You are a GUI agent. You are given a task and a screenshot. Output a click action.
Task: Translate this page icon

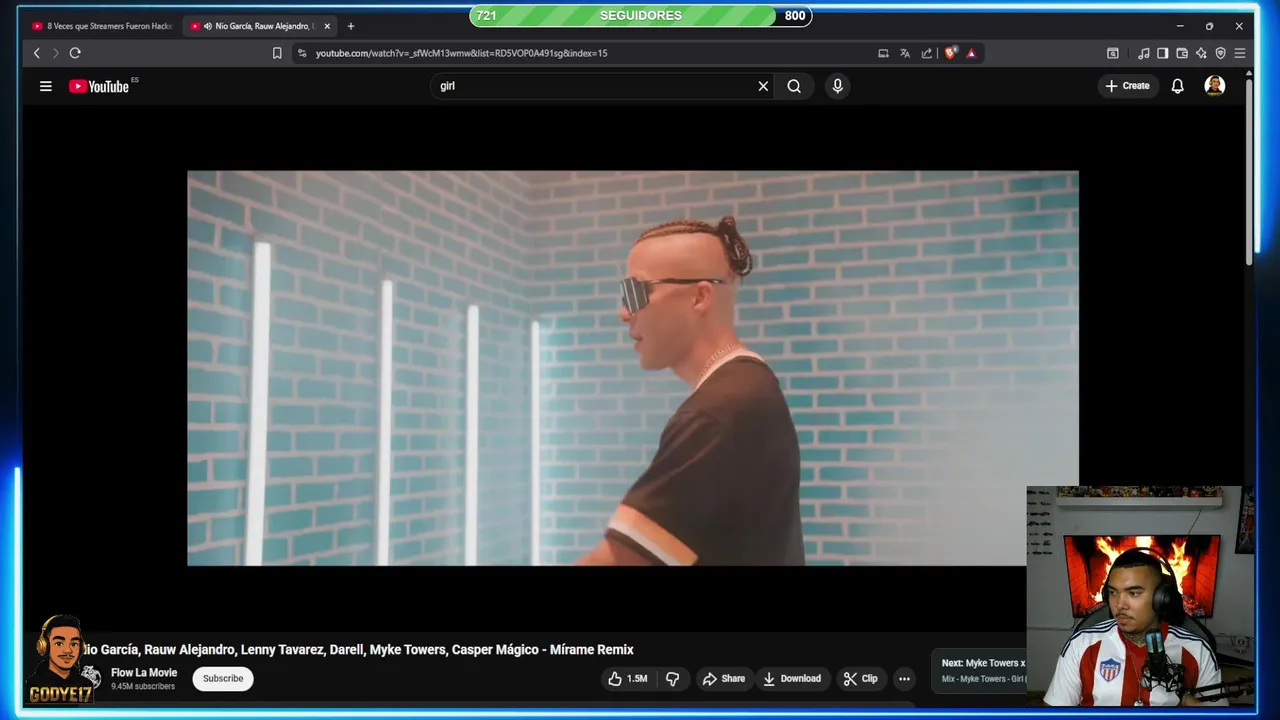(905, 53)
